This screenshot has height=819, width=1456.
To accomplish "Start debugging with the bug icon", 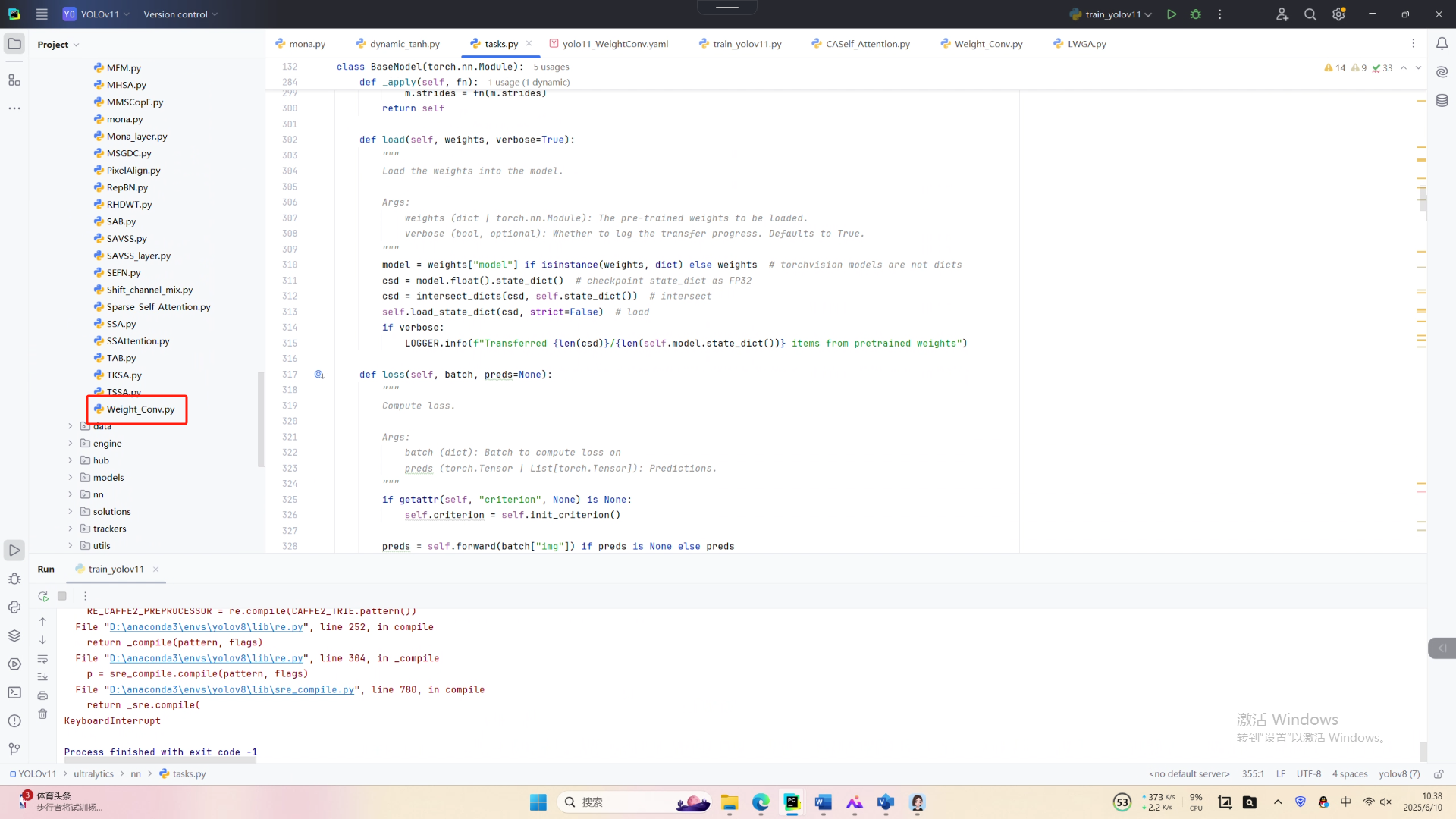I will (x=1196, y=14).
